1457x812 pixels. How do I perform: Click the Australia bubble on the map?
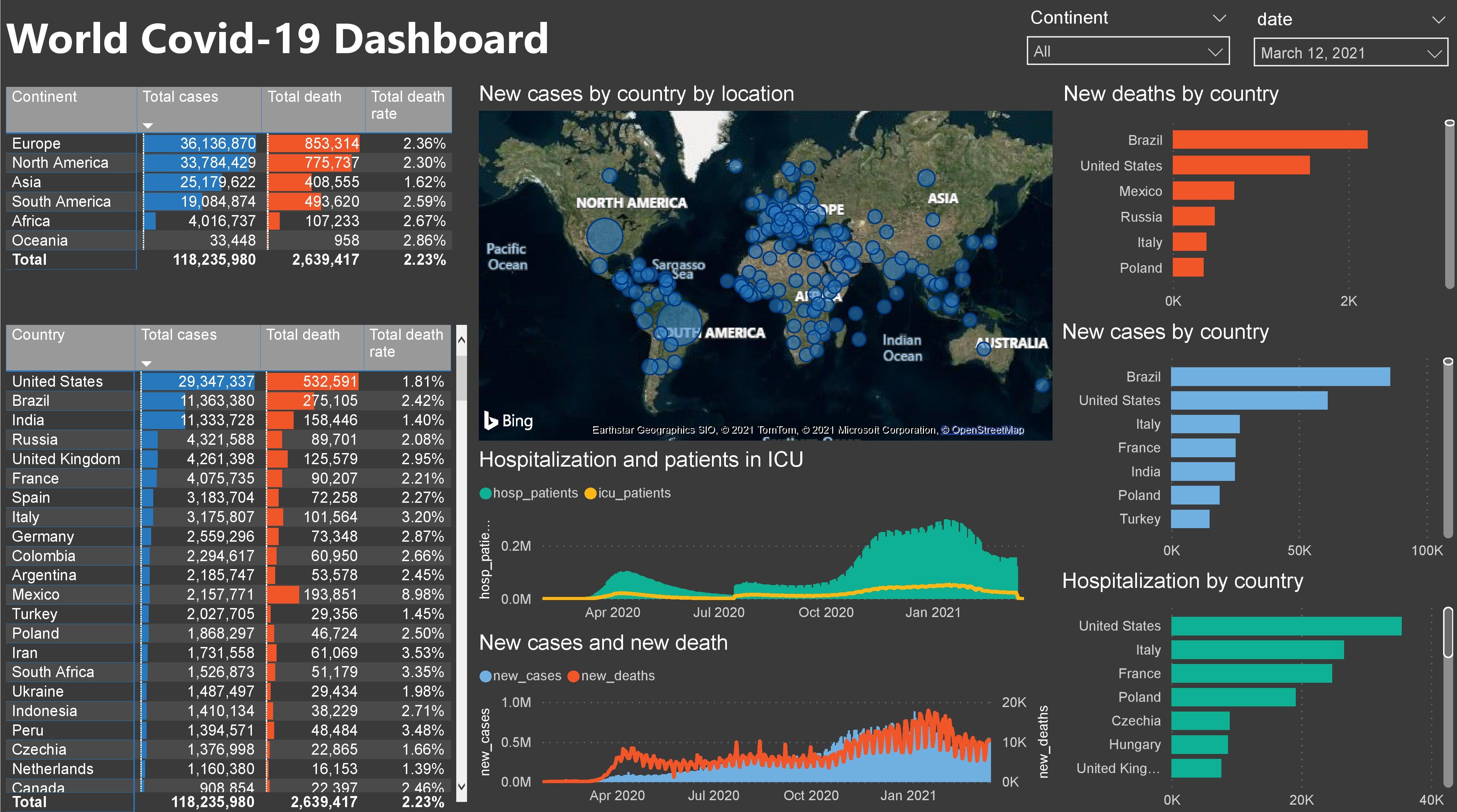coord(984,349)
